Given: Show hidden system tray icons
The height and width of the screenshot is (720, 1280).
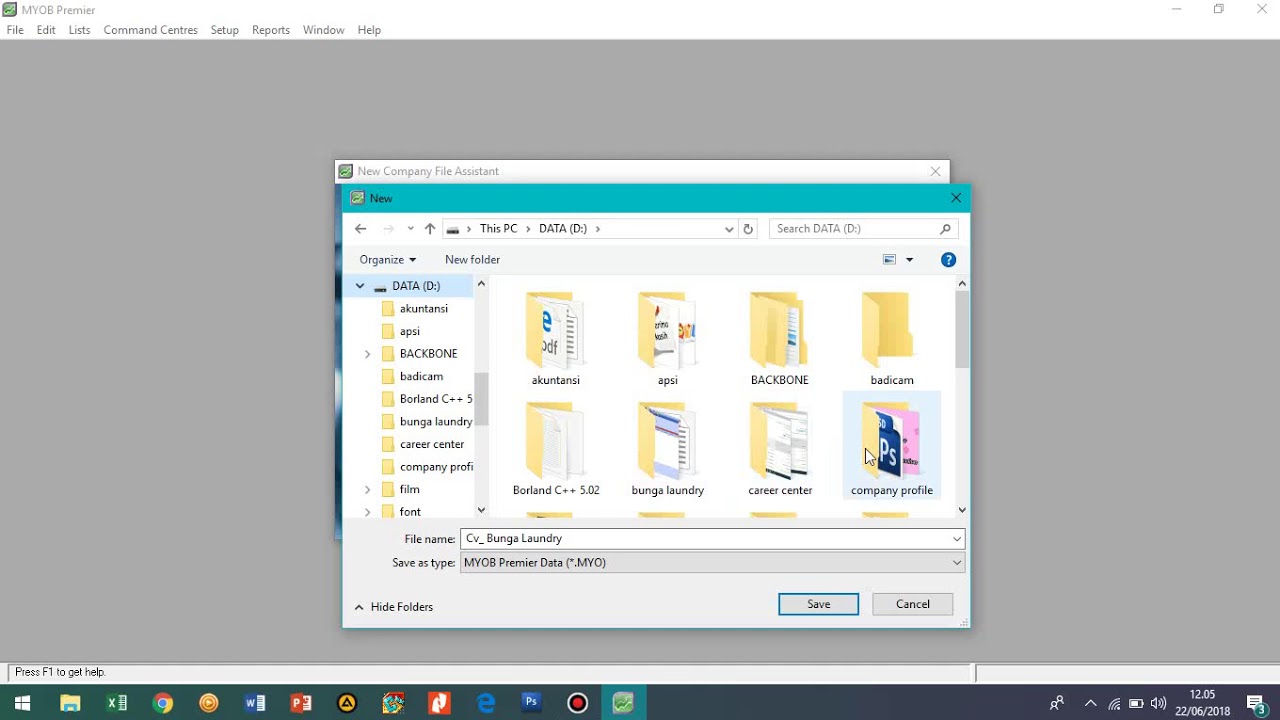Looking at the screenshot, I should point(1090,703).
